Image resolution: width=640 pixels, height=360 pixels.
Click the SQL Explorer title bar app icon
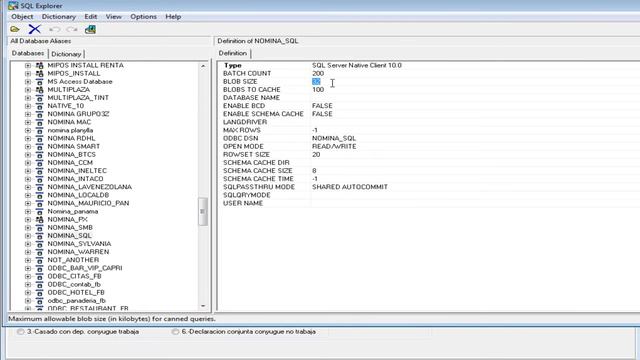pyautogui.click(x=13, y=6)
